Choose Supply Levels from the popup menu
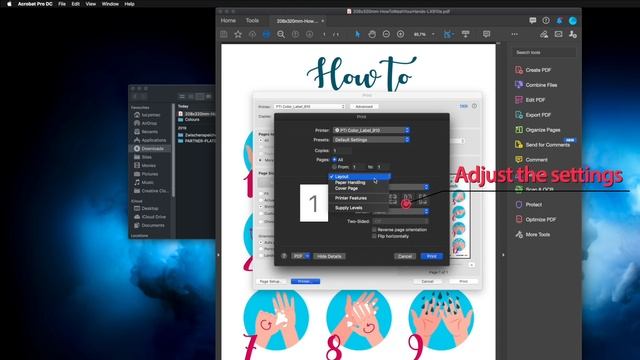Image resolution: width=640 pixels, height=360 pixels. (x=349, y=208)
